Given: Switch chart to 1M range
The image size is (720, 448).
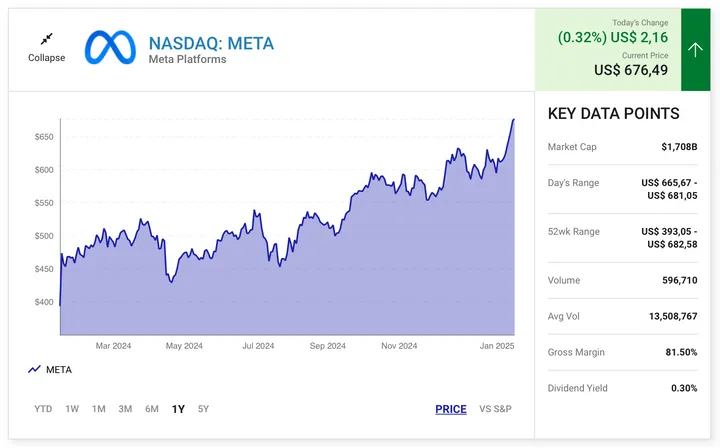Looking at the screenshot, I should point(99,409).
